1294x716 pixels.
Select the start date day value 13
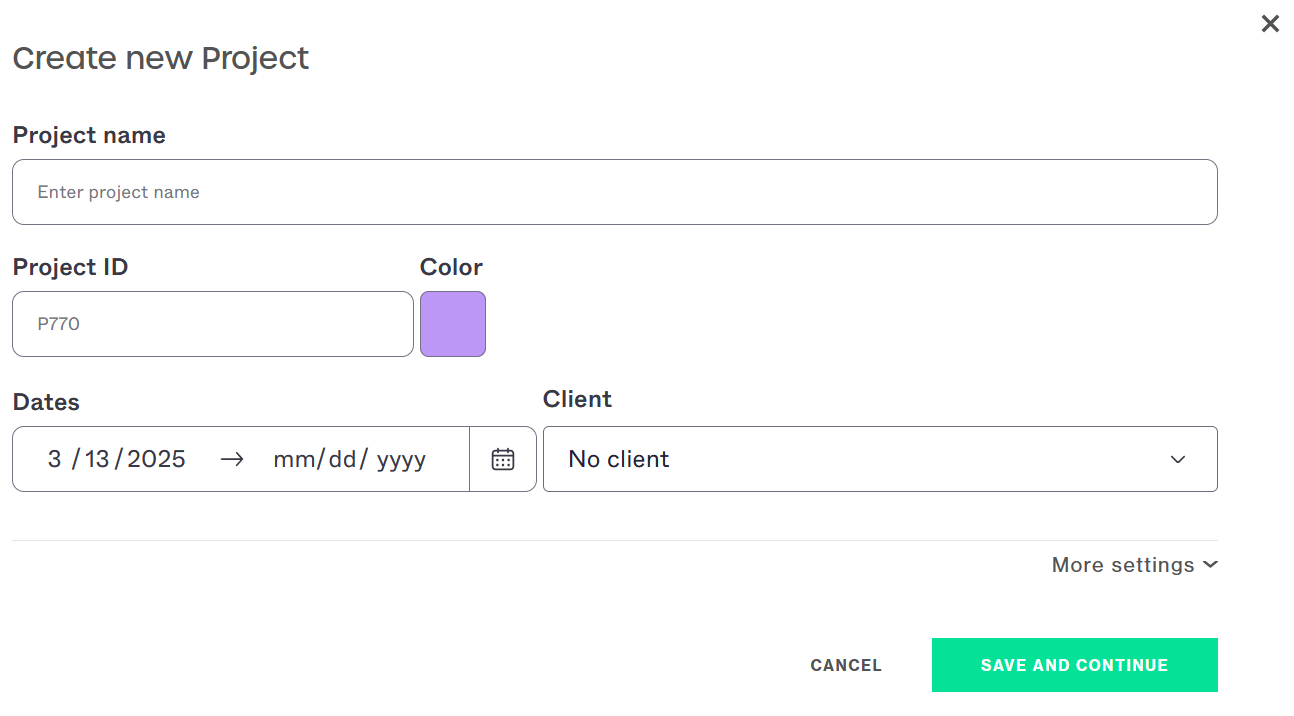click(97, 459)
